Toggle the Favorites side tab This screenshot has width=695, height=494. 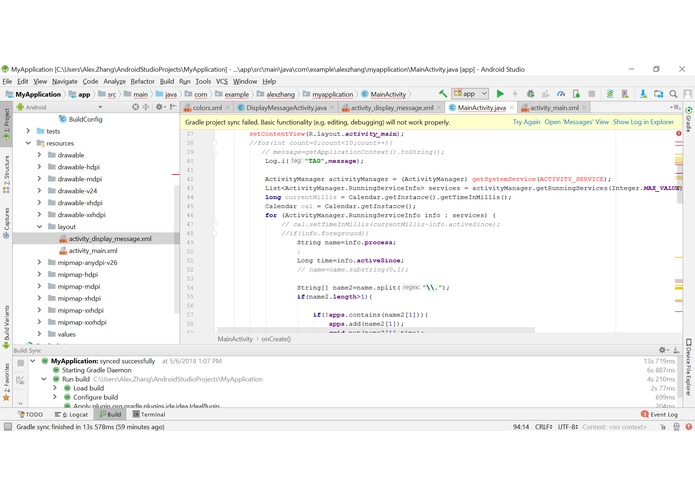[6, 381]
